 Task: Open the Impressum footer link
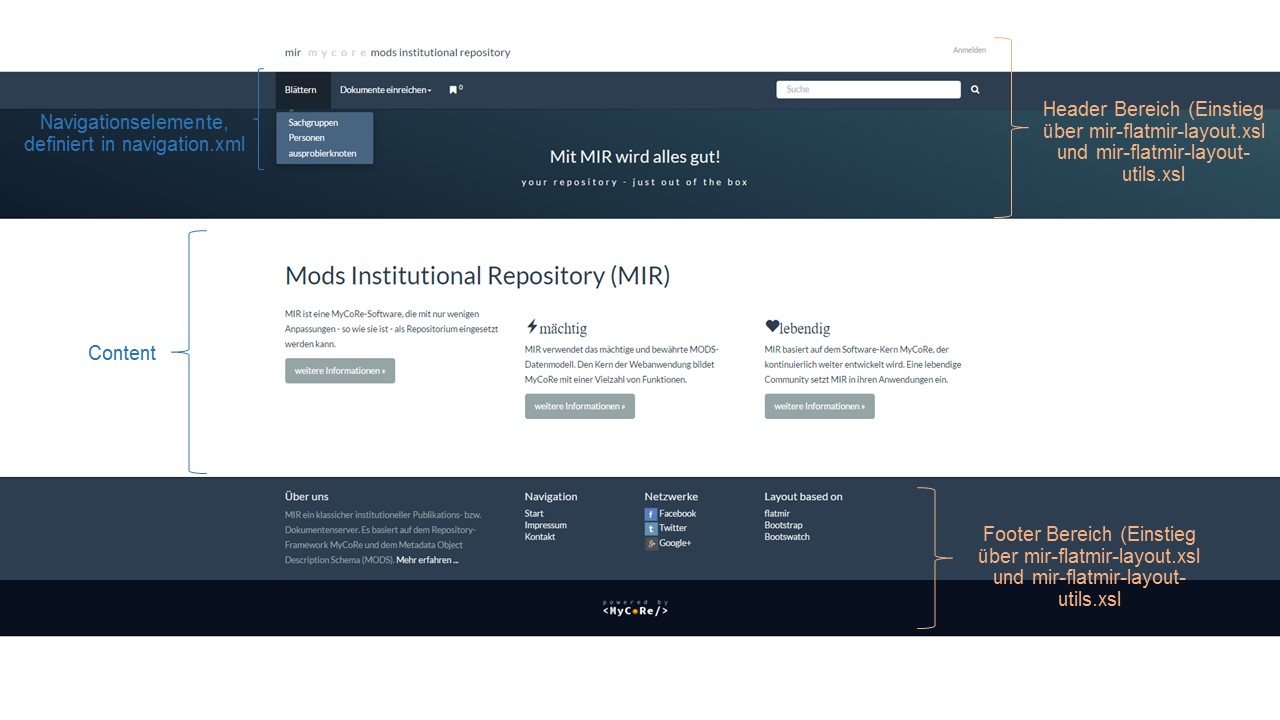point(545,525)
